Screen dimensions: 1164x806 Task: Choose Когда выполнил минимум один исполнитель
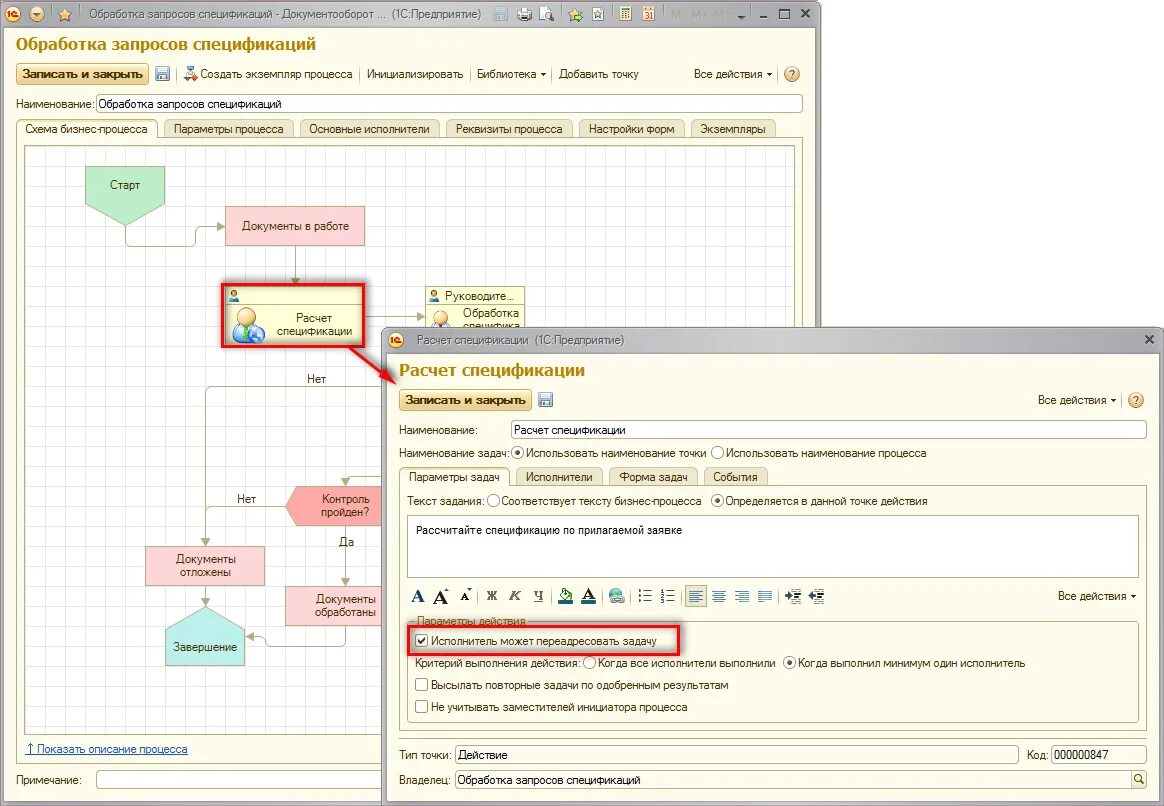(x=790, y=663)
